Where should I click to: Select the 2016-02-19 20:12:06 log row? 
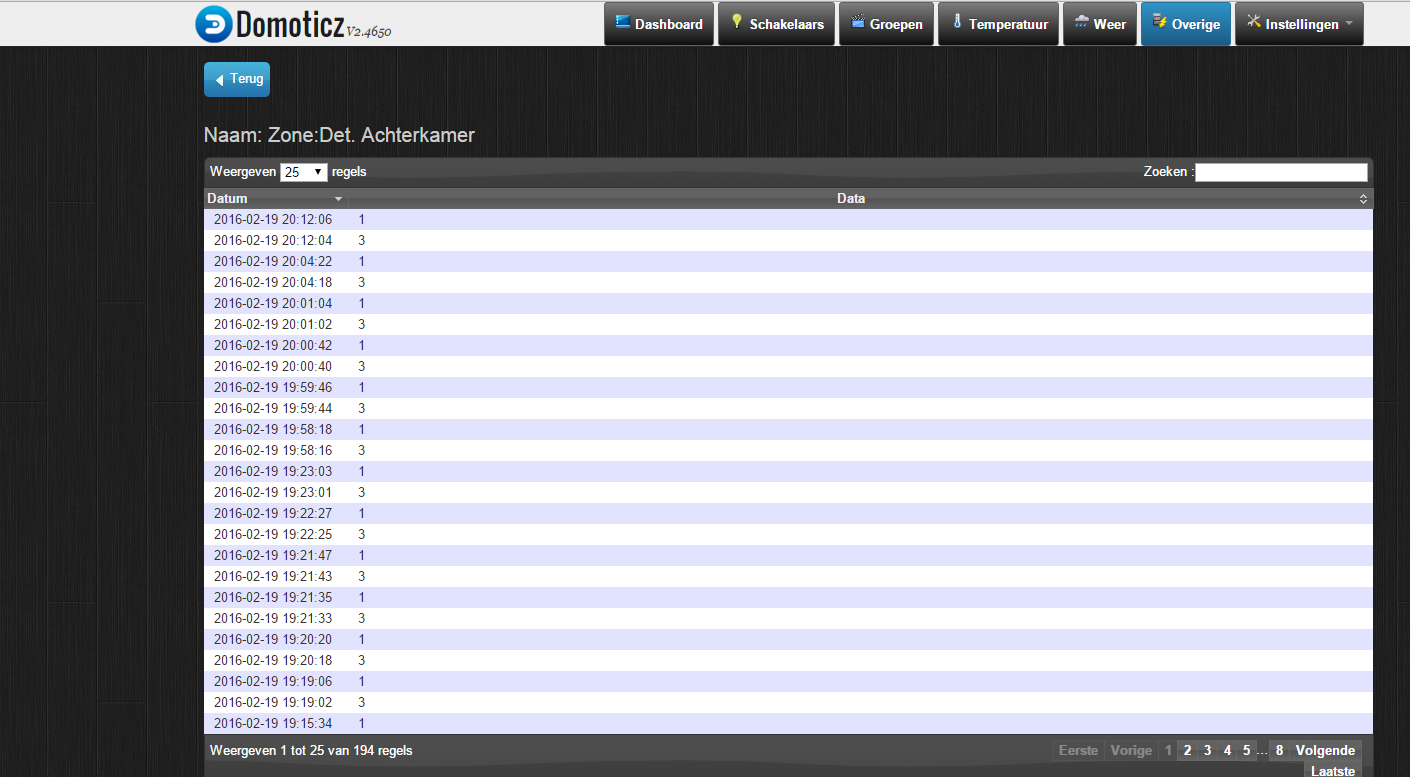(273, 219)
